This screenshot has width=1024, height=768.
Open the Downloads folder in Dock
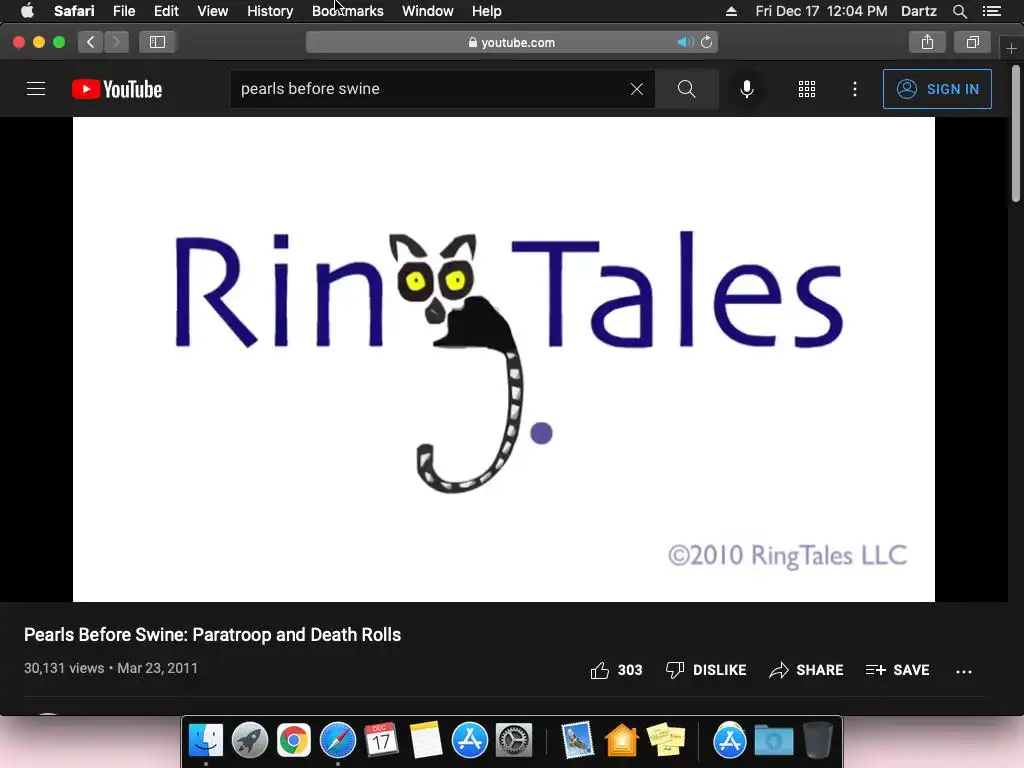[x=774, y=741]
